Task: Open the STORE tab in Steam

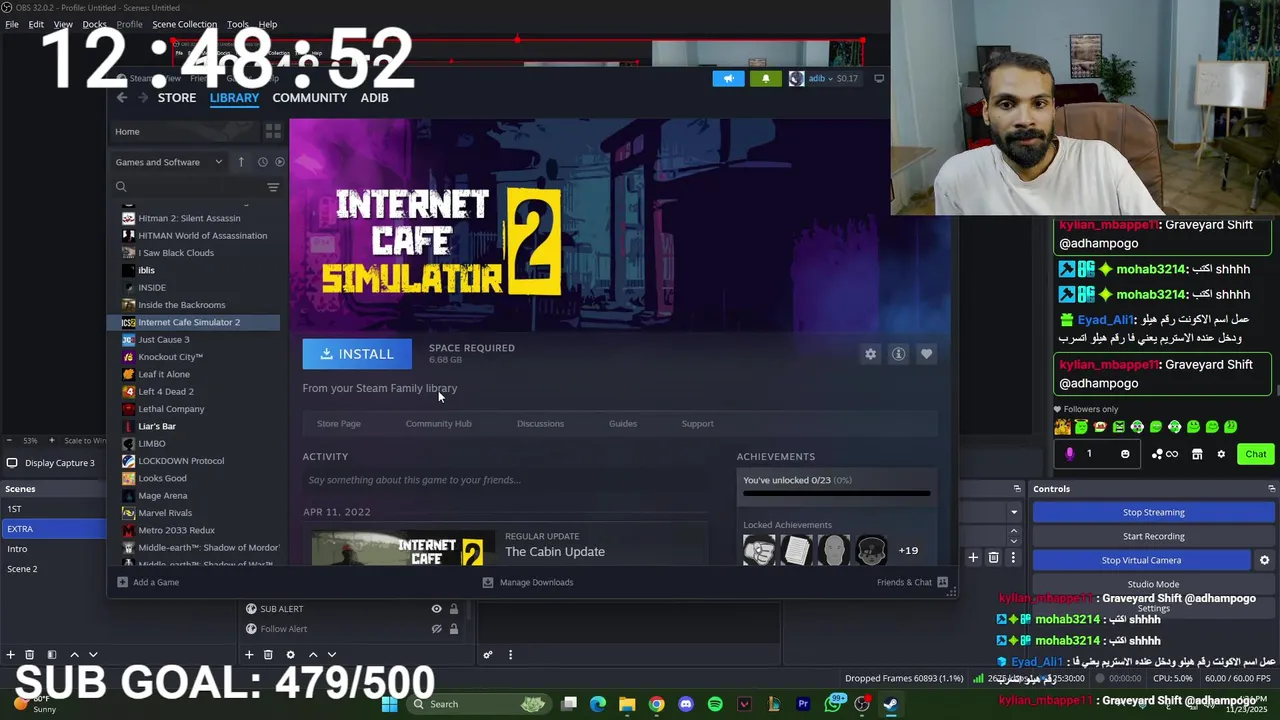Action: coord(177,98)
